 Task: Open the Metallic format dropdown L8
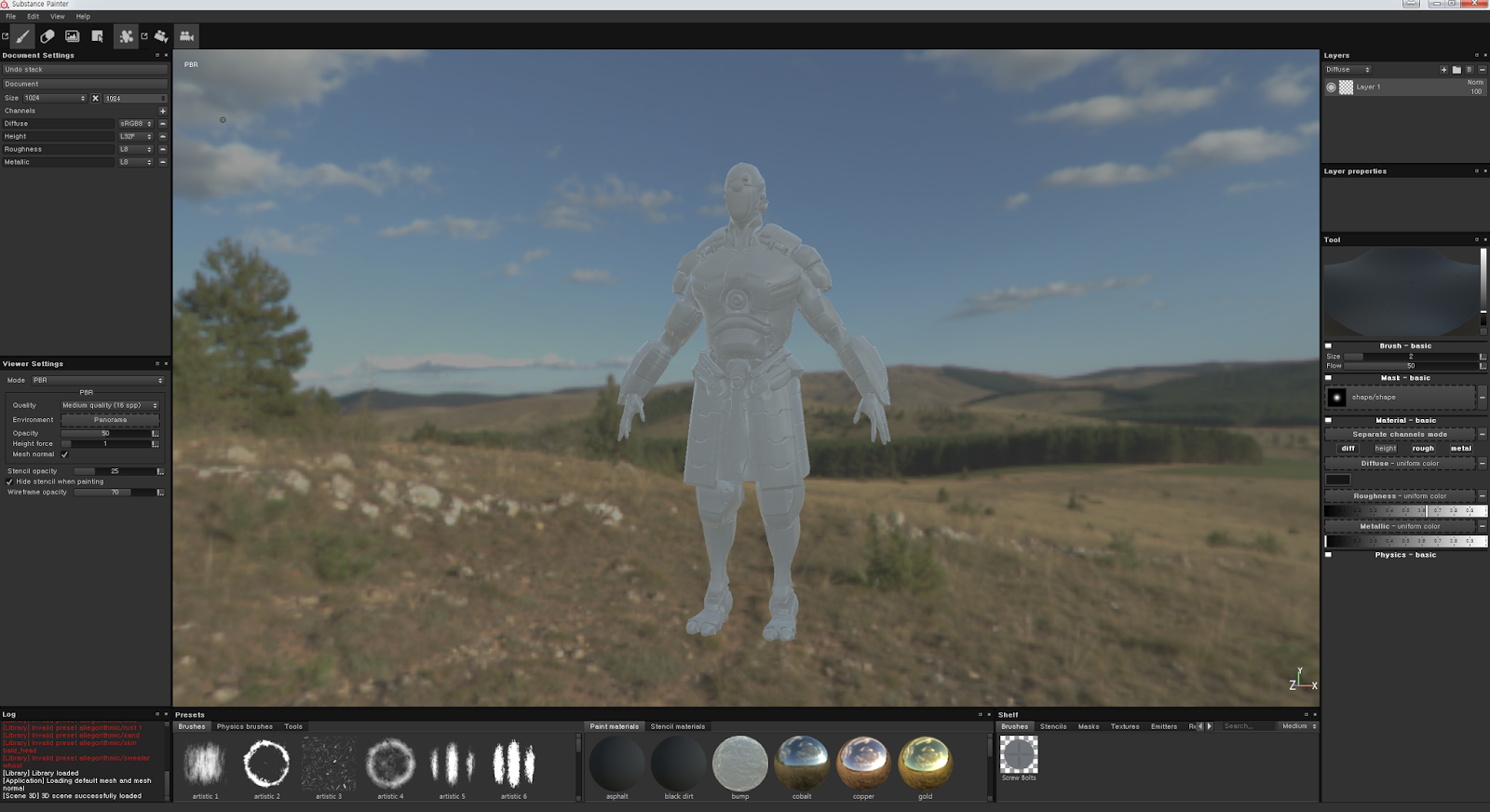point(135,162)
